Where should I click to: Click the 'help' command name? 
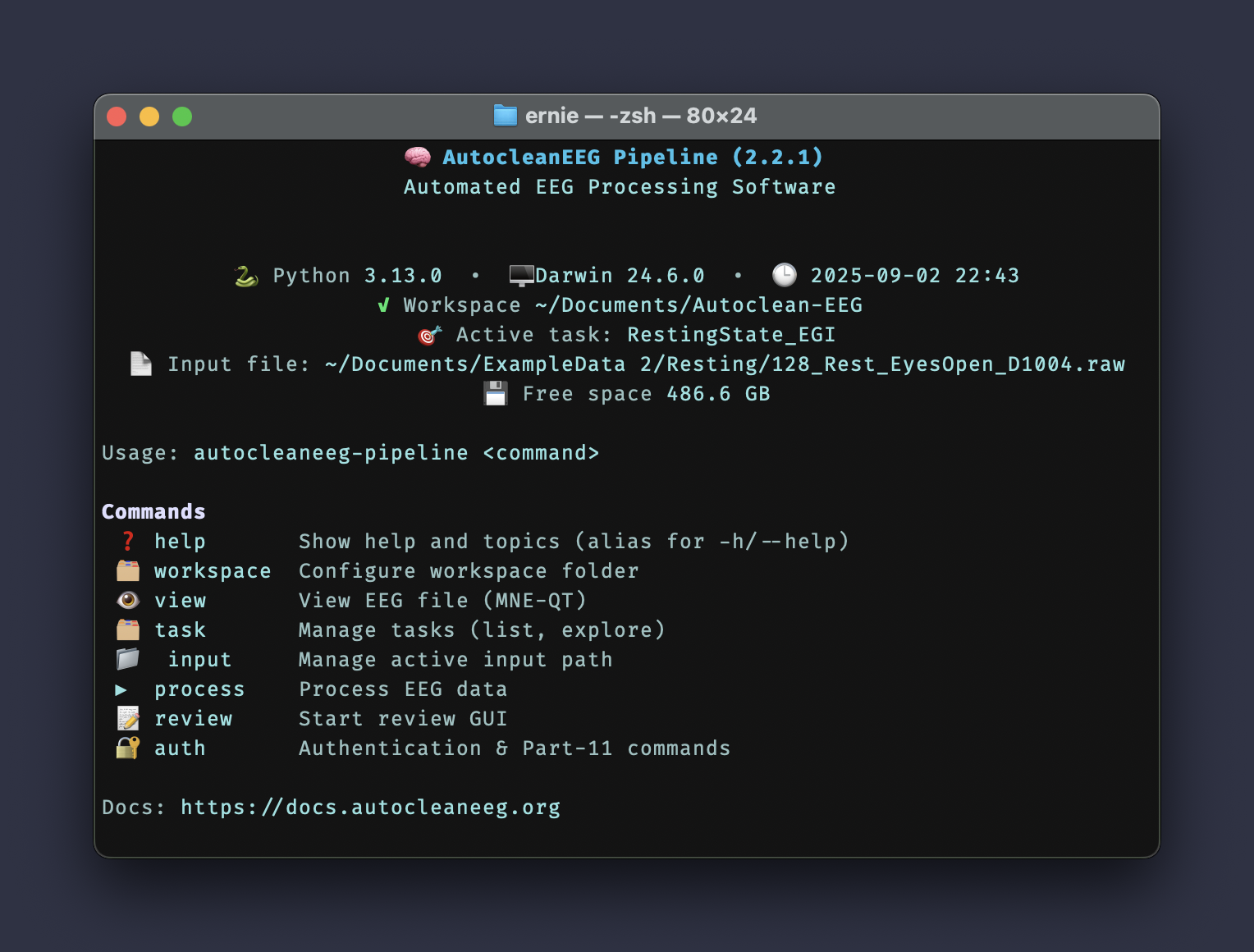tap(181, 542)
